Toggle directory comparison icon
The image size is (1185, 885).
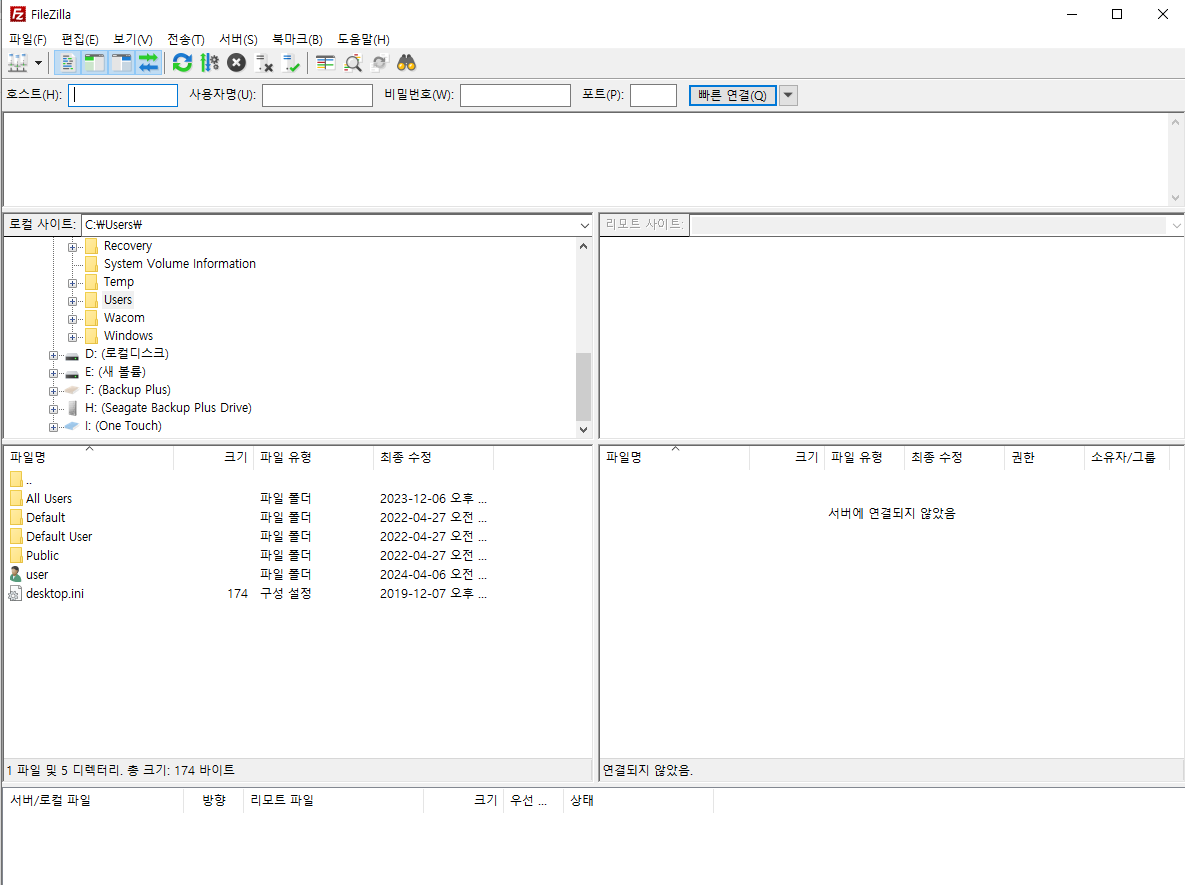pos(353,63)
